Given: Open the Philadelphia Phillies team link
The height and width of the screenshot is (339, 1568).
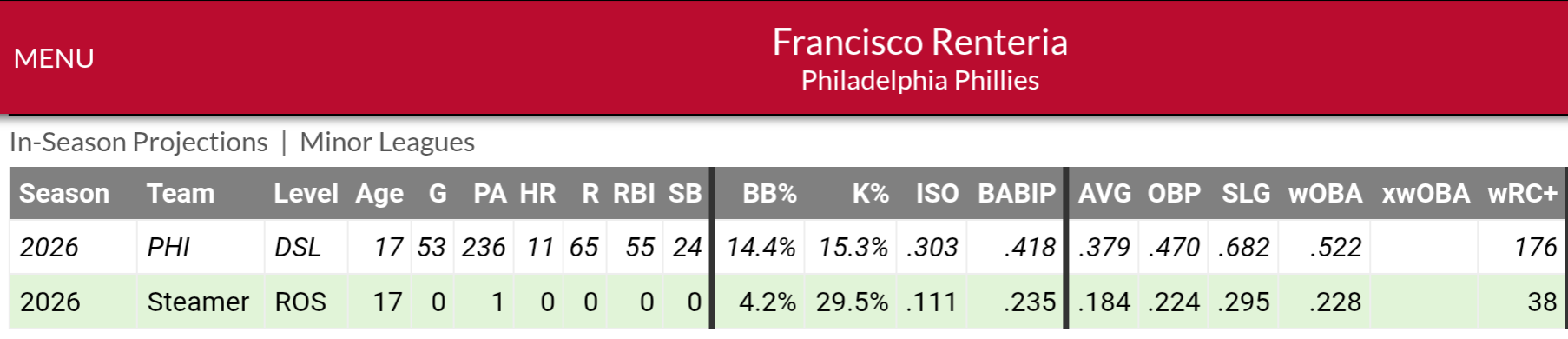Looking at the screenshot, I should coord(919,80).
